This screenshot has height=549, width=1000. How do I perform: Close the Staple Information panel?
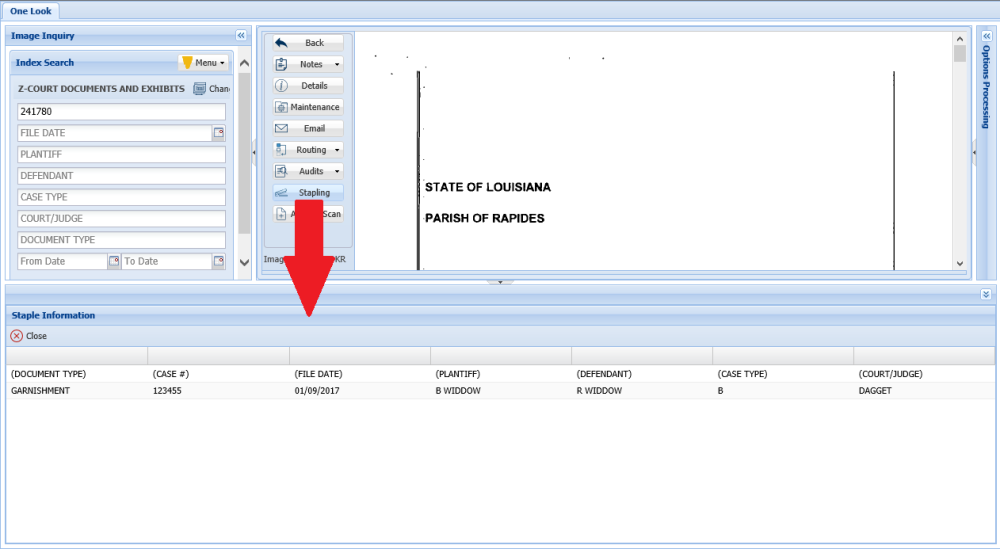coord(29,336)
